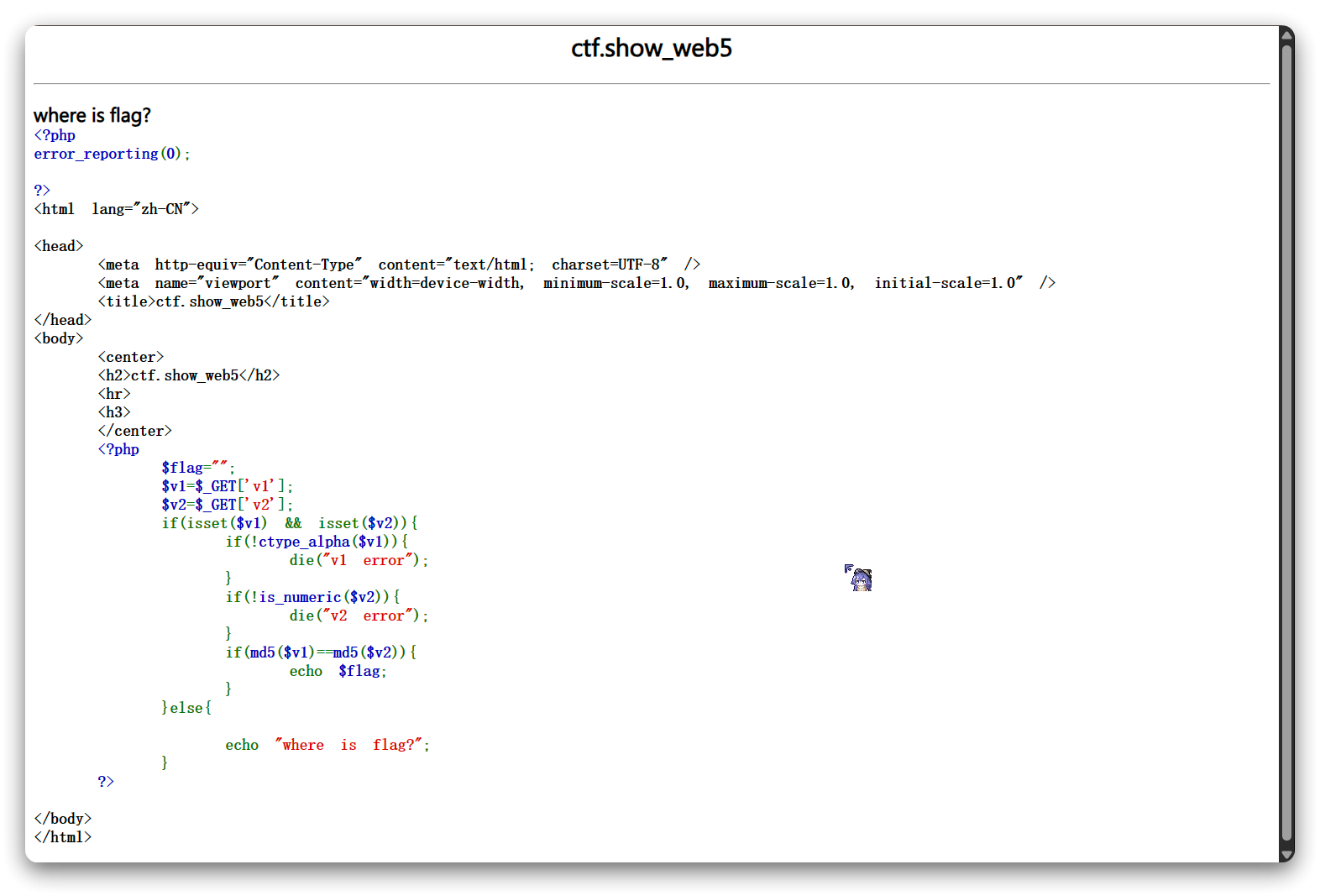The height and width of the screenshot is (896, 1320).
Task: Click the html lang="zh-CN" tag line
Action: pyautogui.click(x=116, y=209)
